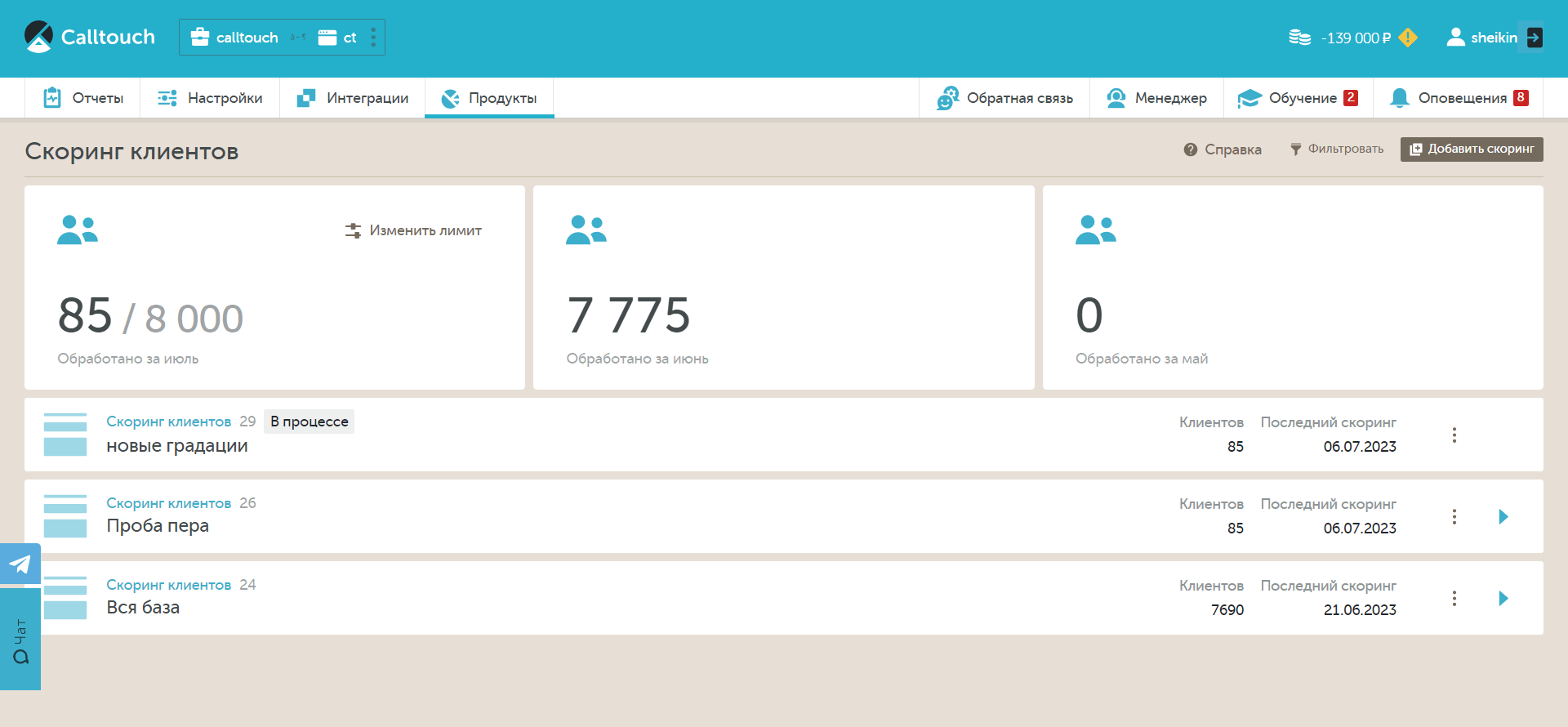This screenshot has width=1568, height=727.
Task: Open the Интеграции menu
Action: pos(352,98)
